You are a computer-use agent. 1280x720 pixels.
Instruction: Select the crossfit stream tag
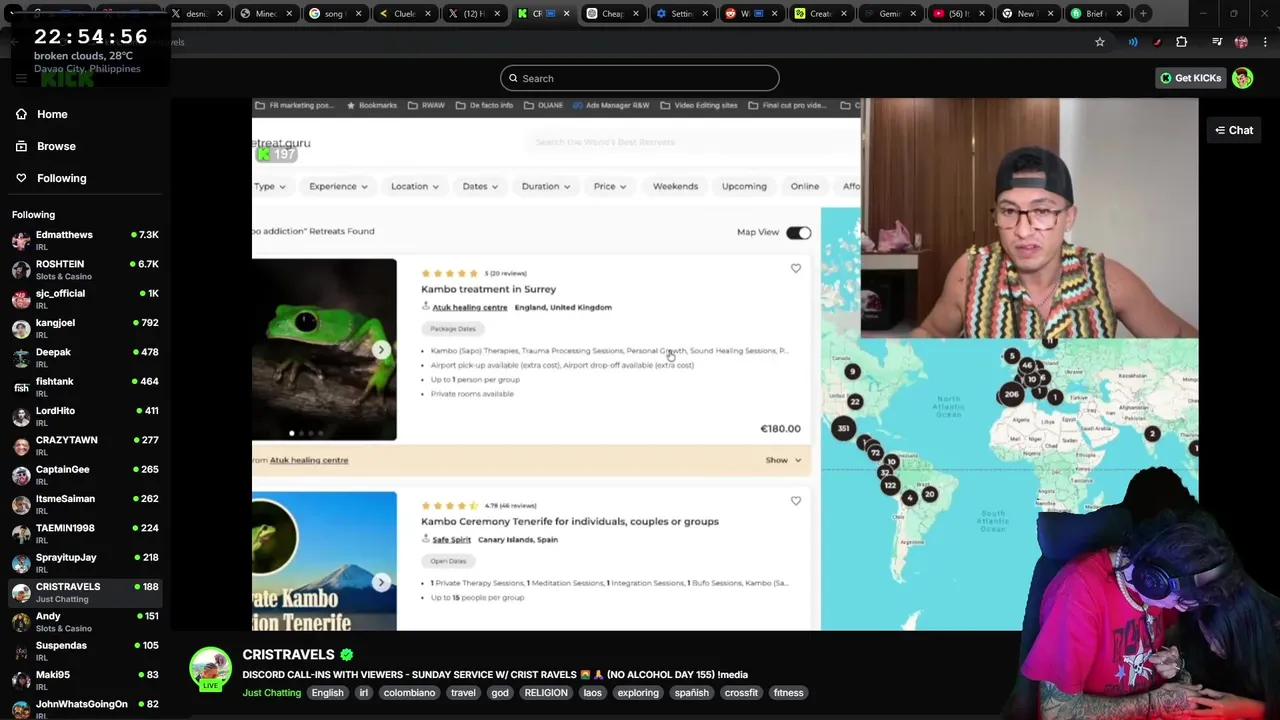[x=741, y=692]
